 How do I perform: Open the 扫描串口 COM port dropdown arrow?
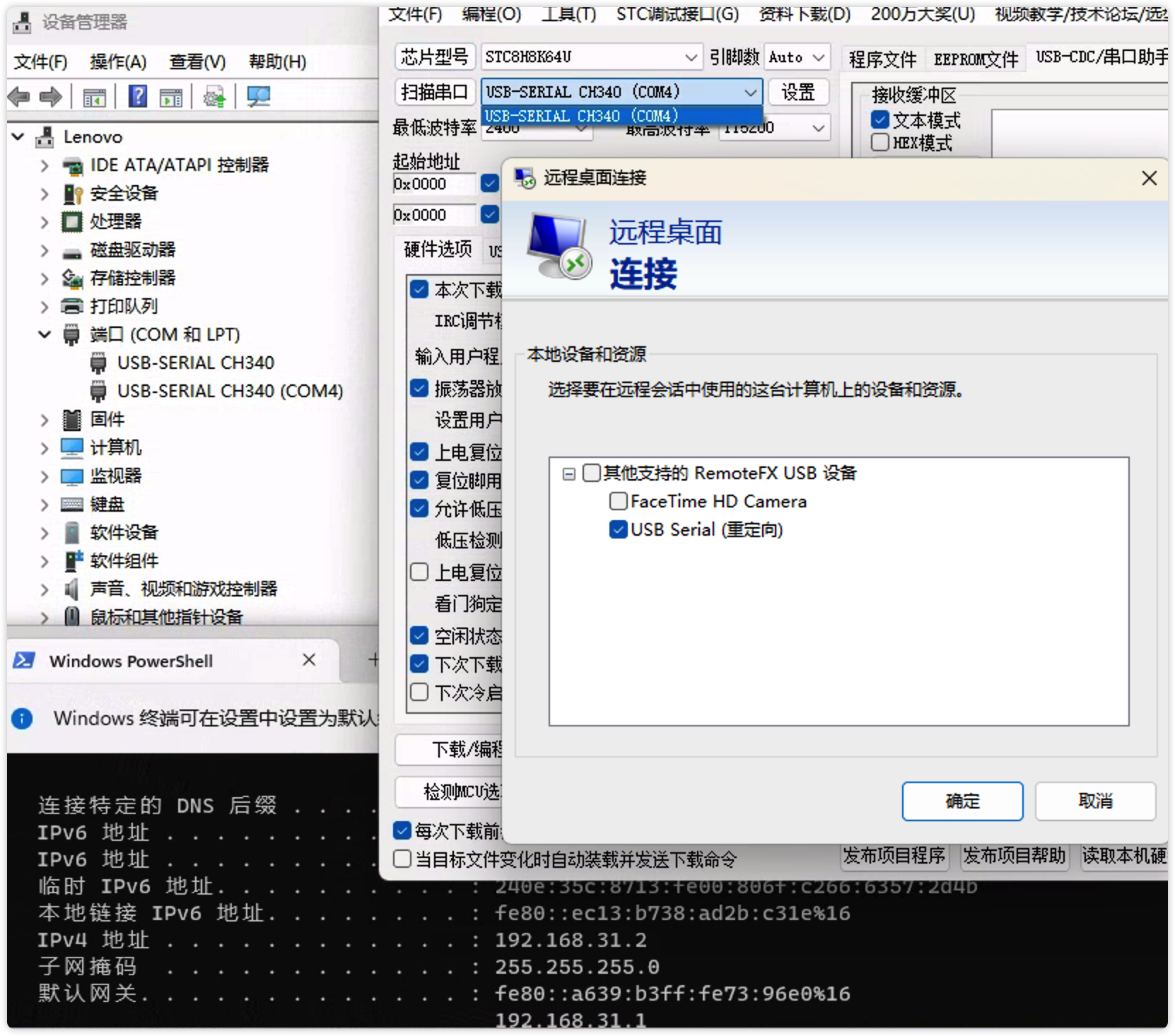(750, 92)
